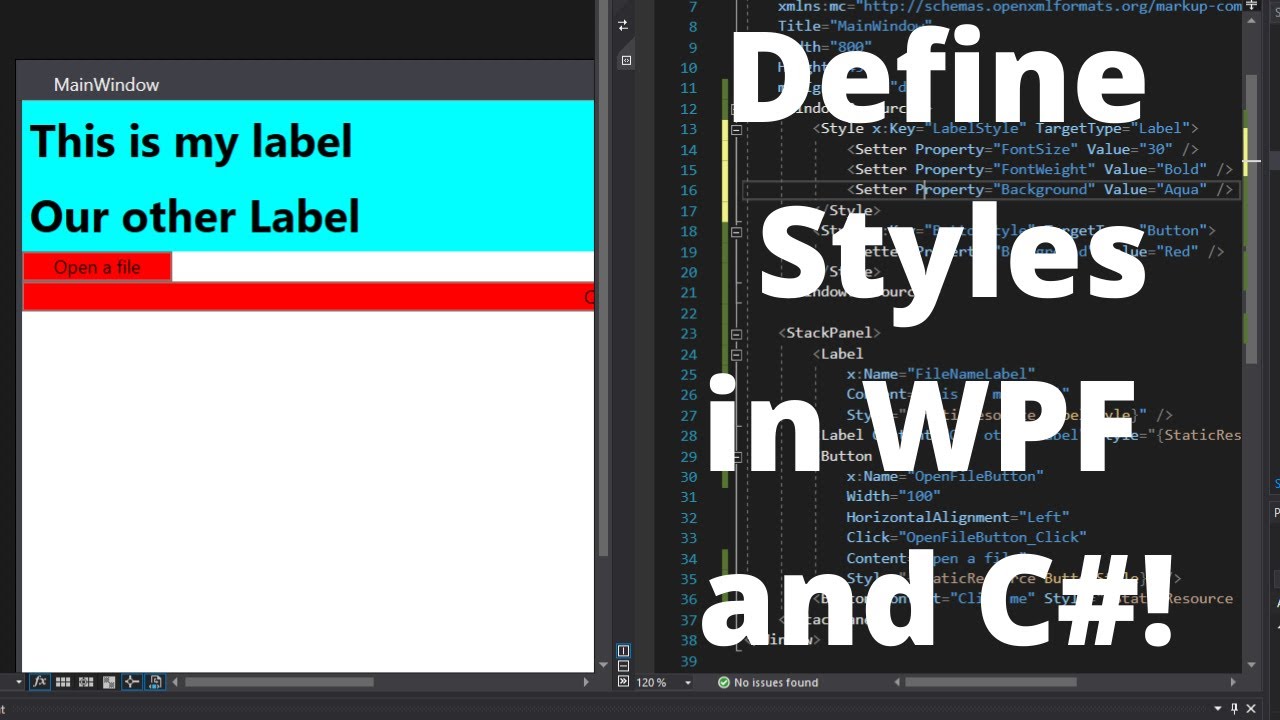The image size is (1280, 720).
Task: Click x:Name="OpenFileButton" code line
Action: point(944,476)
